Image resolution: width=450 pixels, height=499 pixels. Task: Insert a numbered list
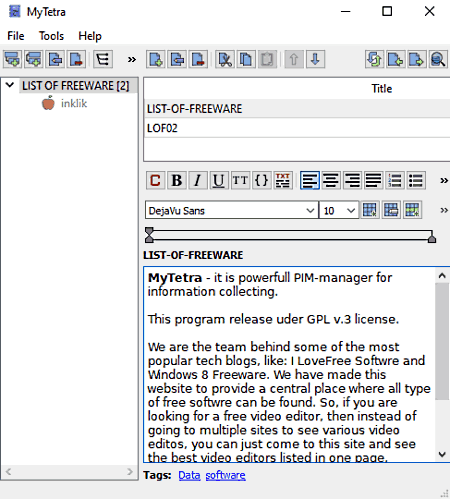[395, 181]
